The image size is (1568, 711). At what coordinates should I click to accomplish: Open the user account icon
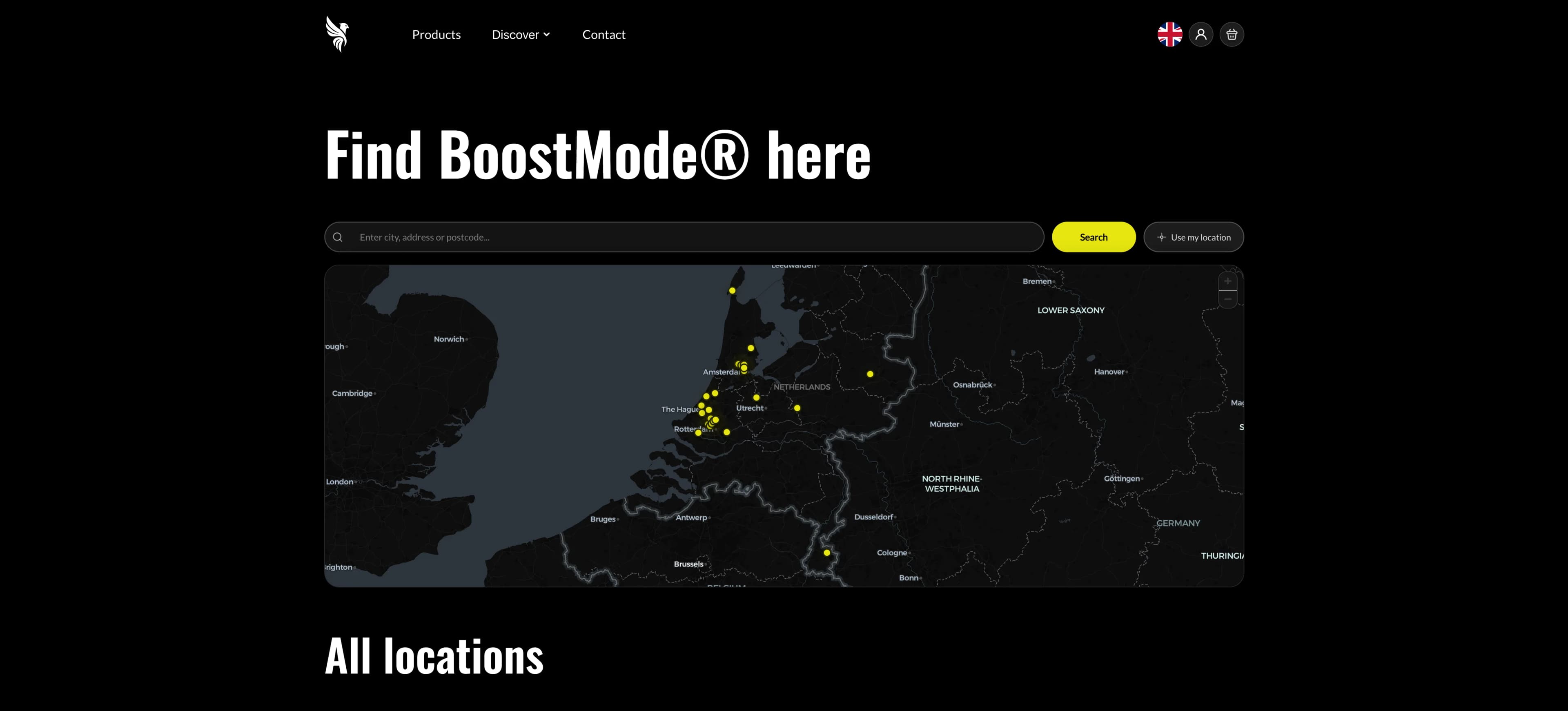tap(1200, 34)
